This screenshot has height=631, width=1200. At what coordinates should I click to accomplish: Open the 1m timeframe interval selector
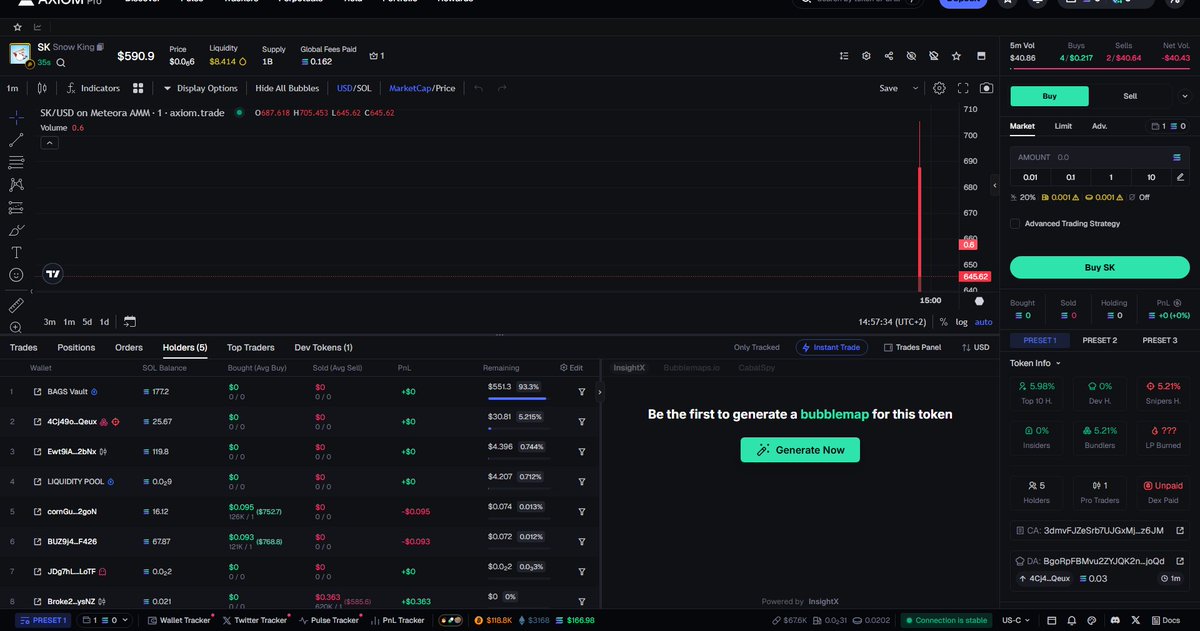pyautogui.click(x=12, y=88)
